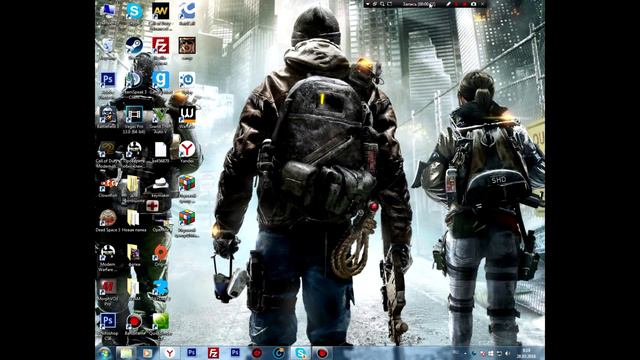The image size is (640, 360).
Task: Open the Windows Start menu
Action: pos(104,353)
